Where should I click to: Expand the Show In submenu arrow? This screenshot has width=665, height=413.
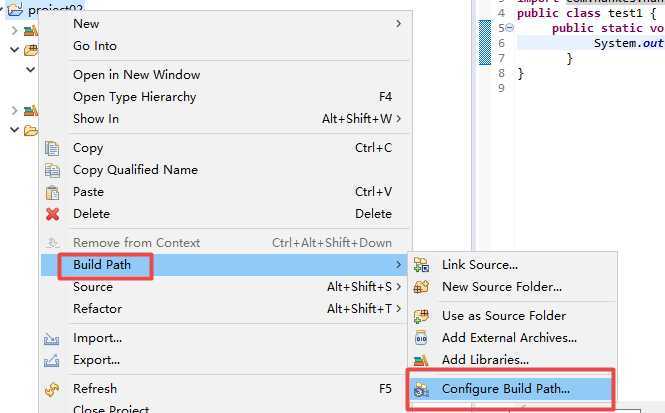[398, 119]
